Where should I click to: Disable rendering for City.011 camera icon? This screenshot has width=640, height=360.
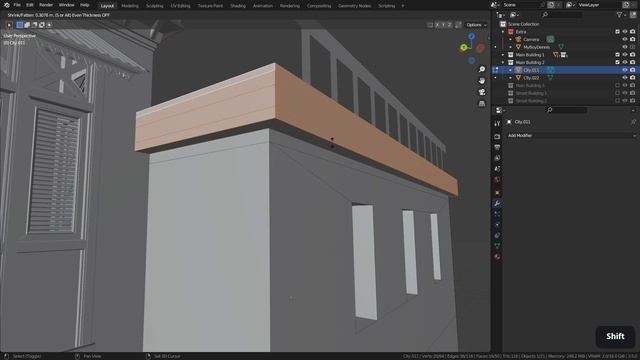632,70
